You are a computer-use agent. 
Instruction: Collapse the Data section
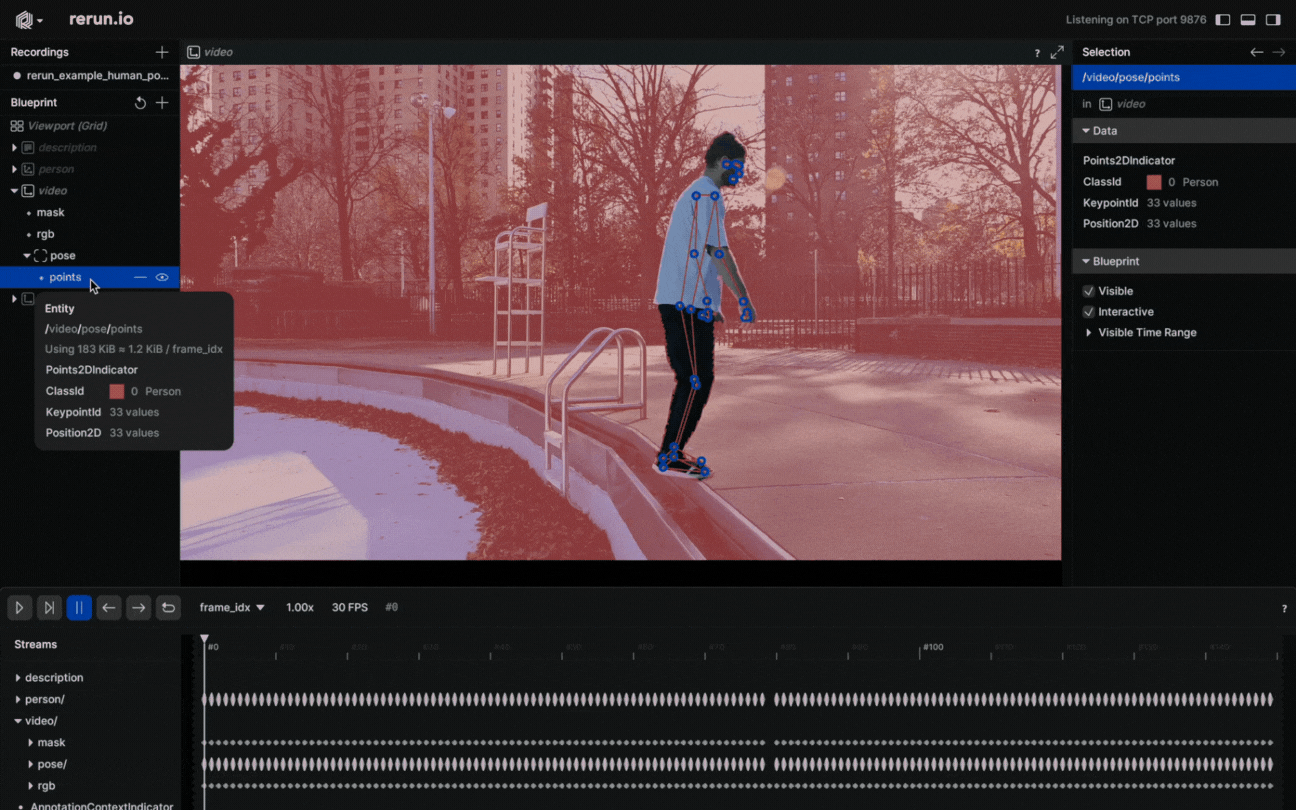[1086, 131]
